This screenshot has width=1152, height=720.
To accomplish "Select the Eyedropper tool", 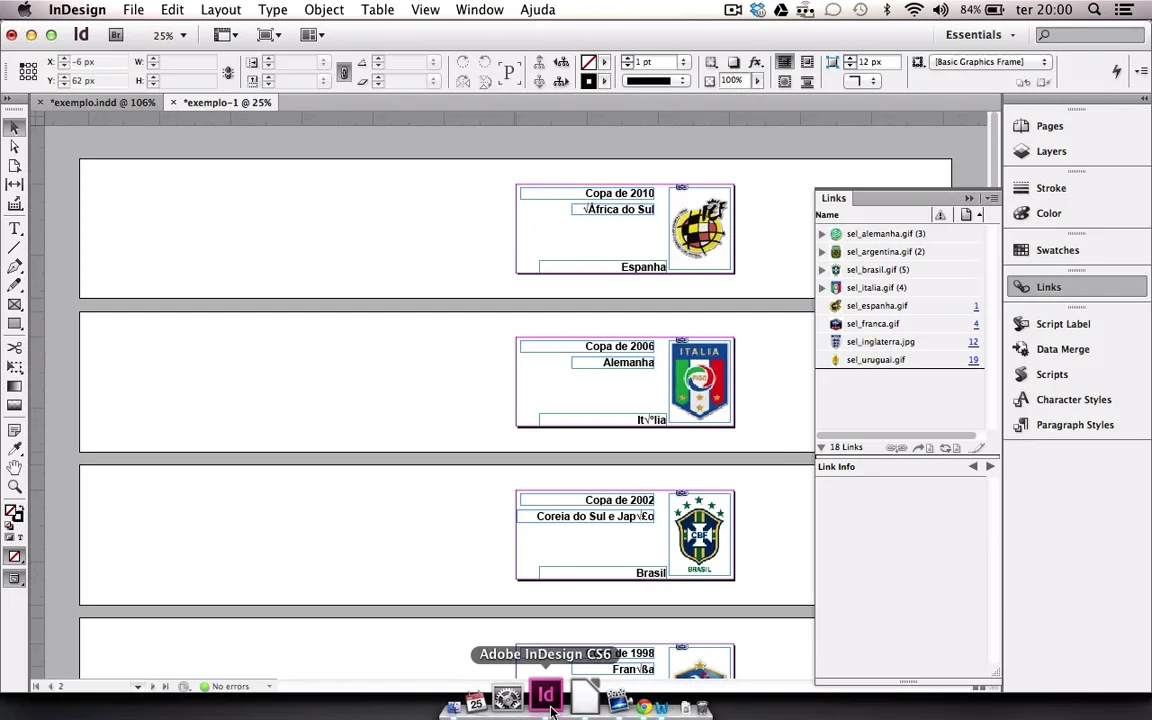I will pyautogui.click(x=14, y=449).
